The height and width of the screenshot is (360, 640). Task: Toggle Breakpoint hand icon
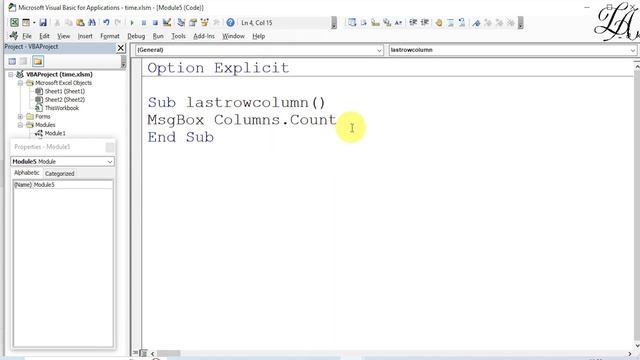[439, 22]
